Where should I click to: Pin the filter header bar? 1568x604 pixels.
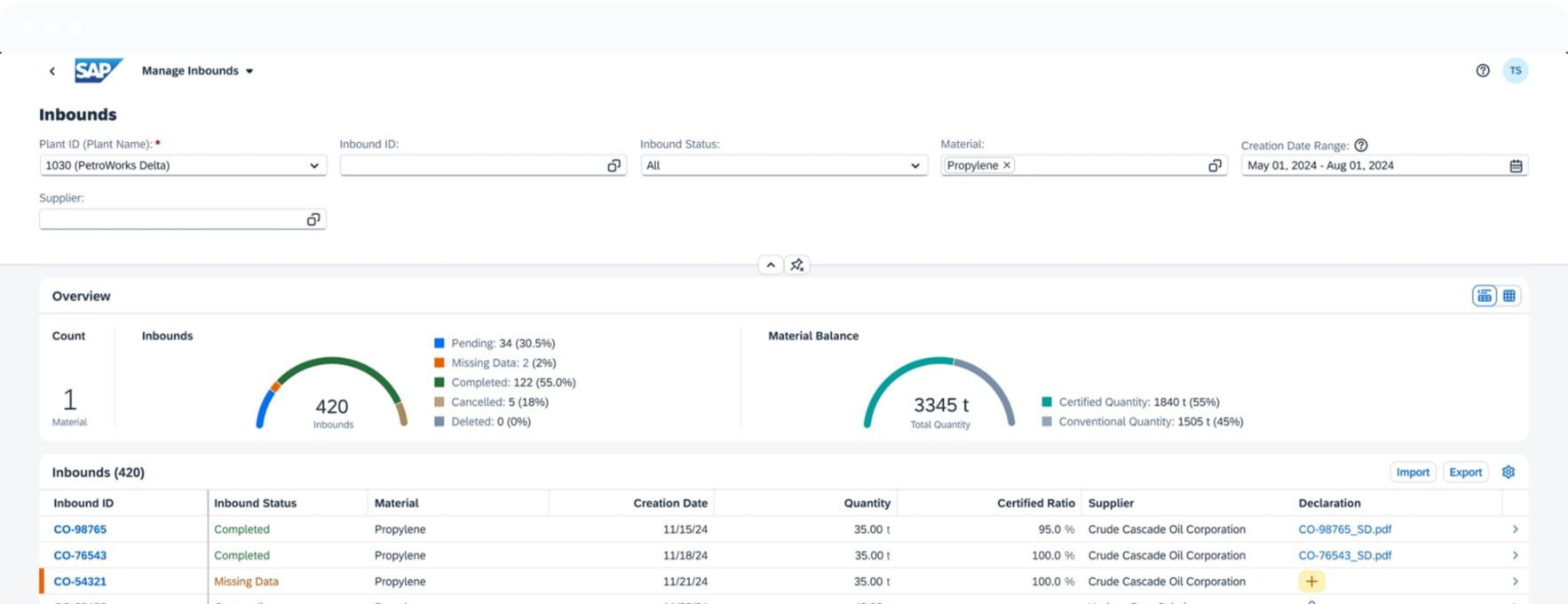click(x=797, y=265)
